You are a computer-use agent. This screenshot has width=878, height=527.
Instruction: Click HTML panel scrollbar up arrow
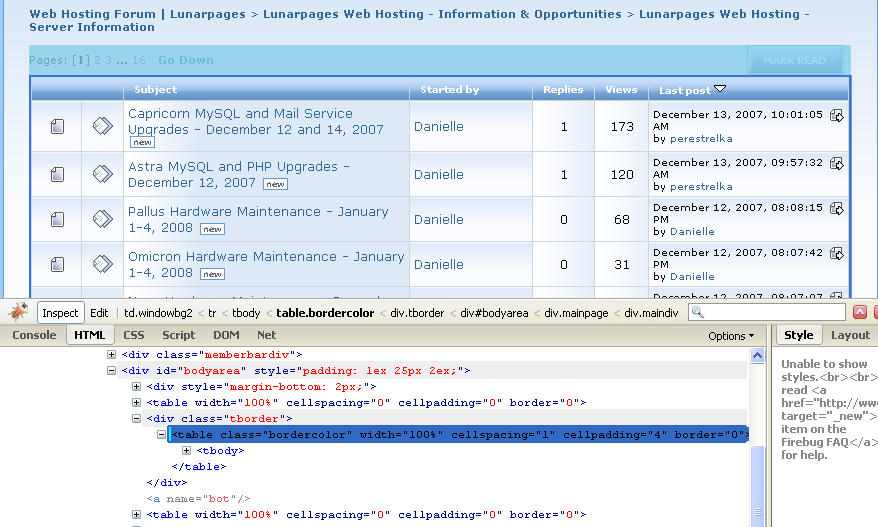(x=757, y=355)
